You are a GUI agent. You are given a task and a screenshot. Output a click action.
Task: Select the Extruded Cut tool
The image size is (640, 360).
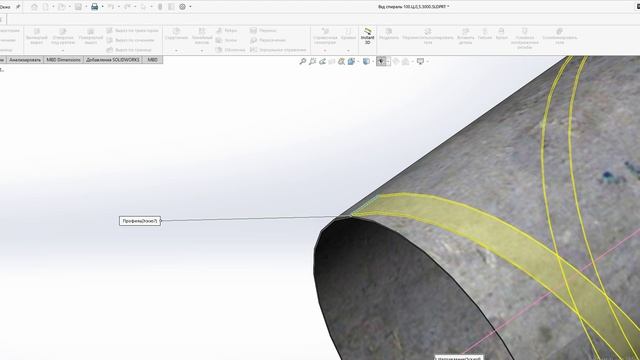coord(37,36)
